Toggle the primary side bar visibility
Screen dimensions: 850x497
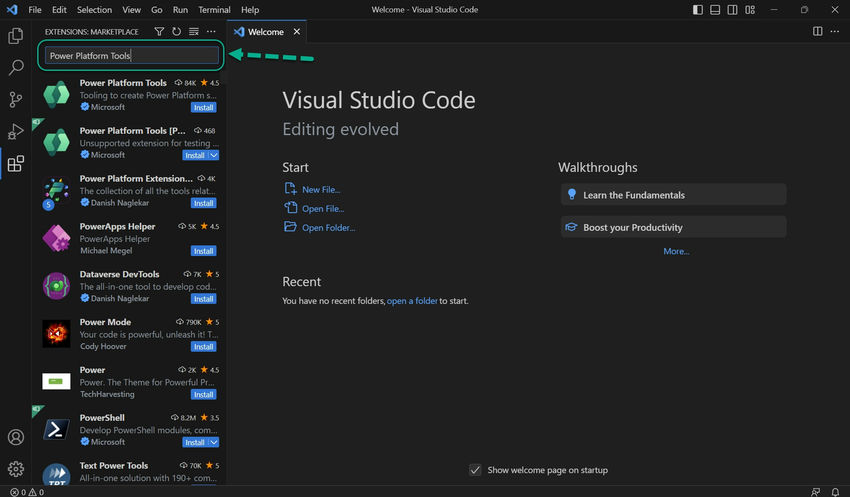697,10
